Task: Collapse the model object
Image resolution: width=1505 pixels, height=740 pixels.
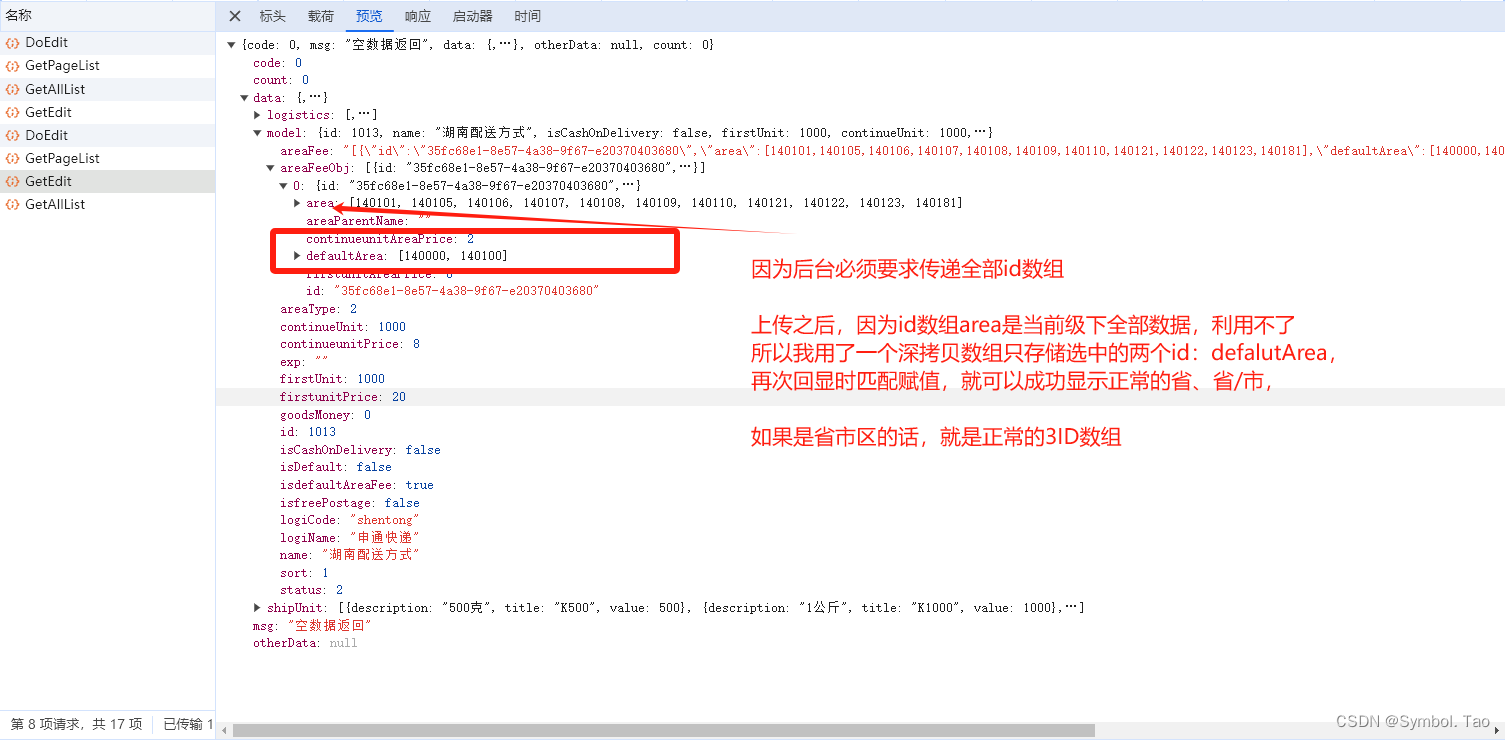Action: pyautogui.click(x=259, y=133)
